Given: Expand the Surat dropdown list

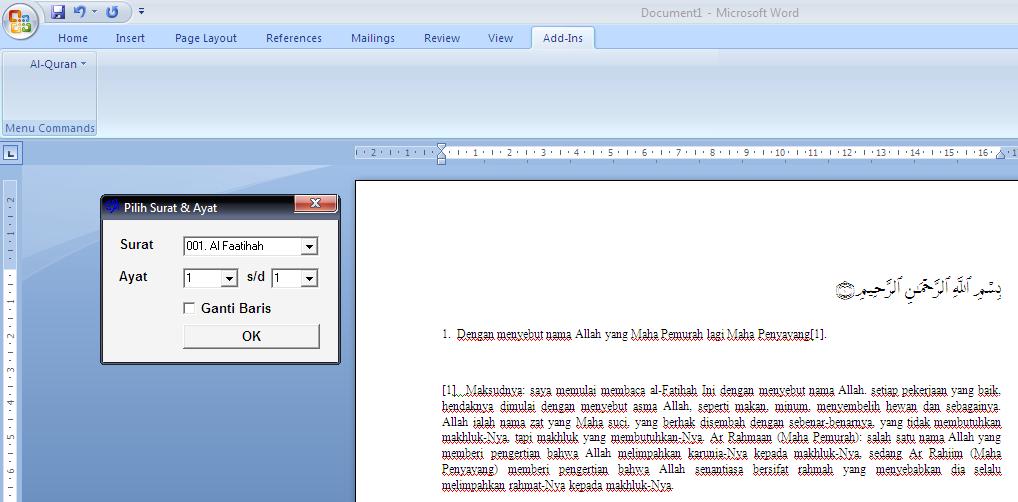Looking at the screenshot, I should [x=310, y=246].
